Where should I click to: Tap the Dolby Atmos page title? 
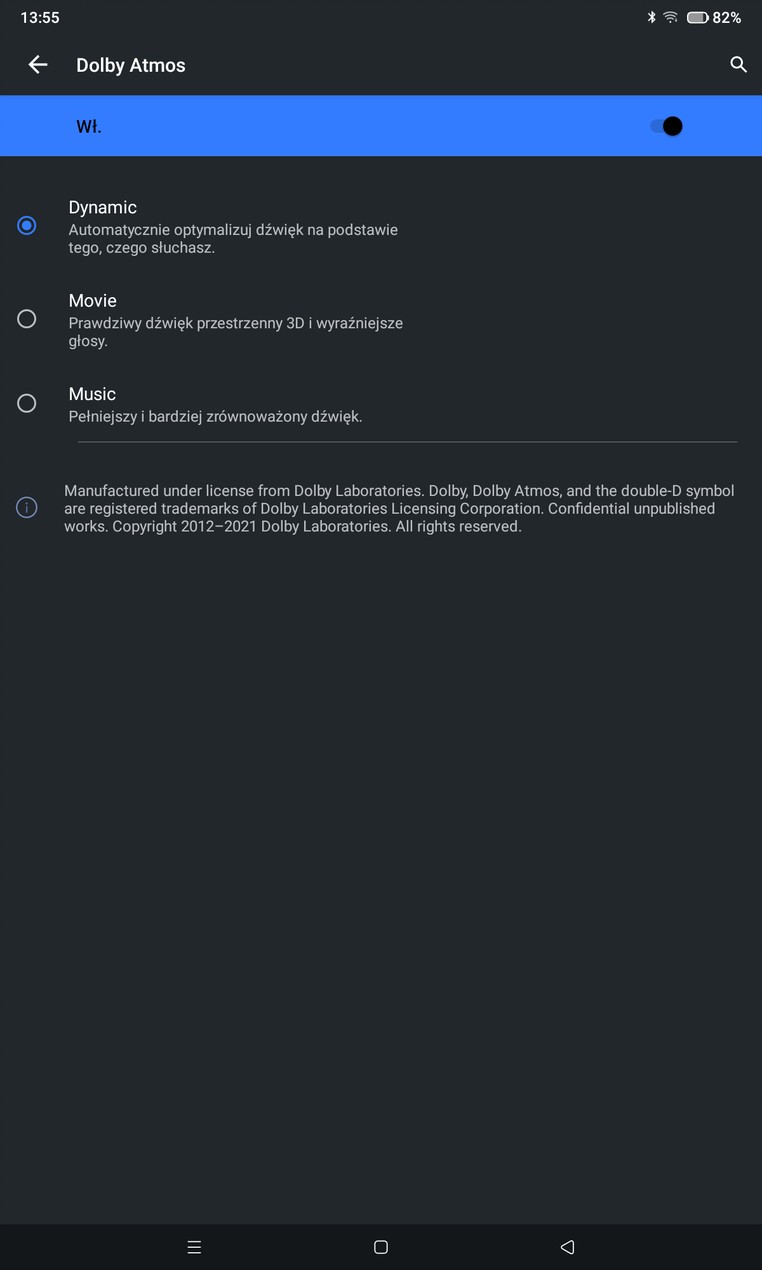[x=131, y=65]
